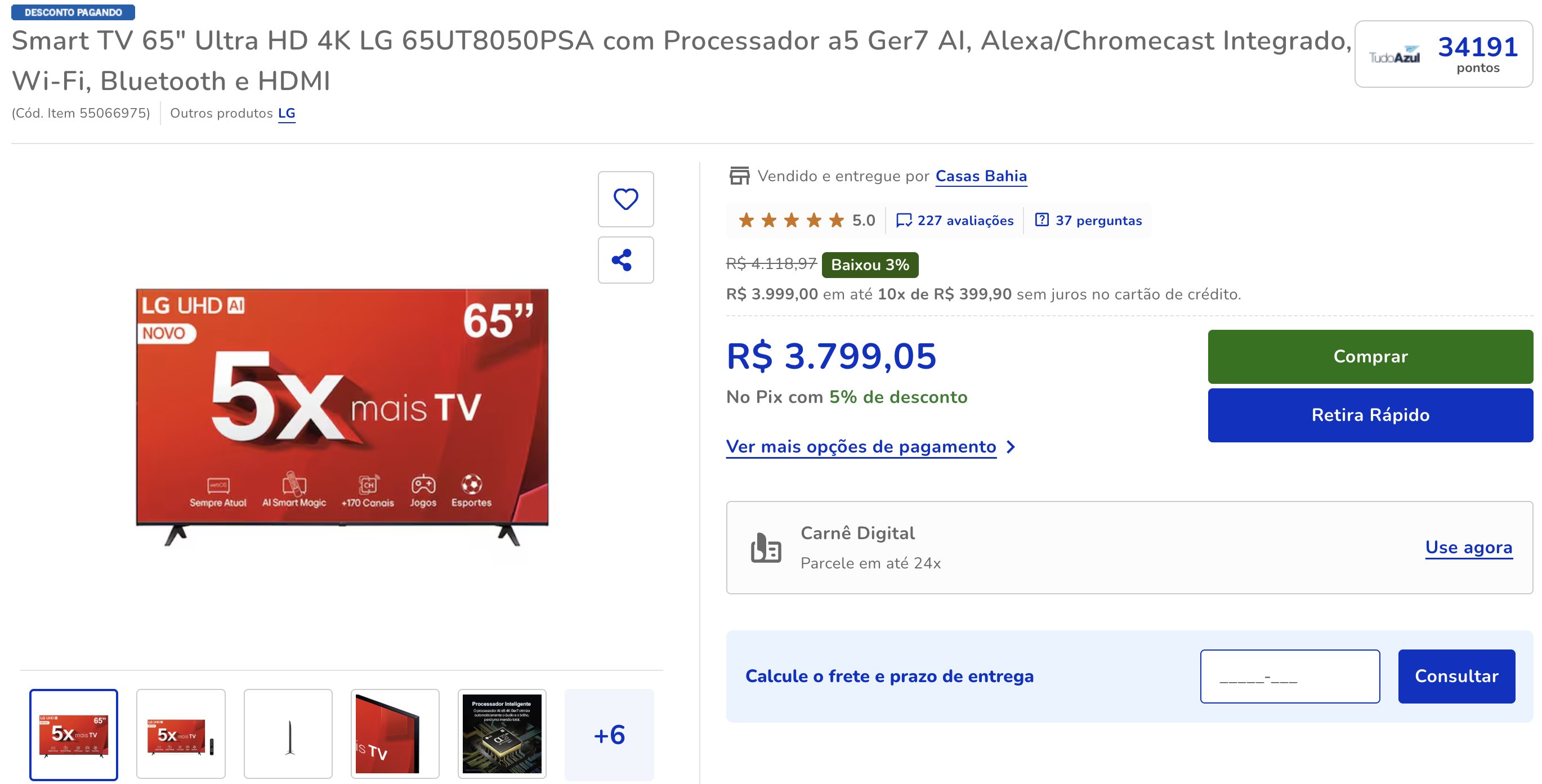
Task: Click the Carnê Digital booklet icon
Action: [766, 548]
